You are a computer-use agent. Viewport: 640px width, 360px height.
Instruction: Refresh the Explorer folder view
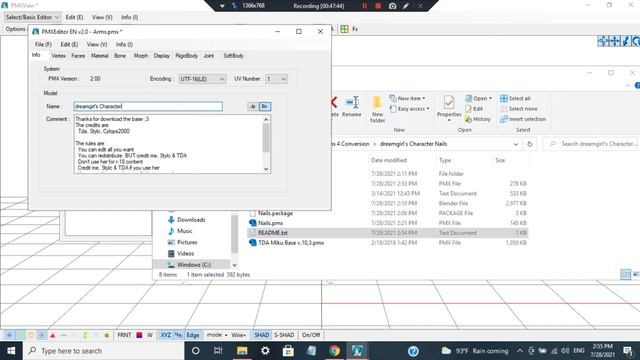(x=530, y=144)
